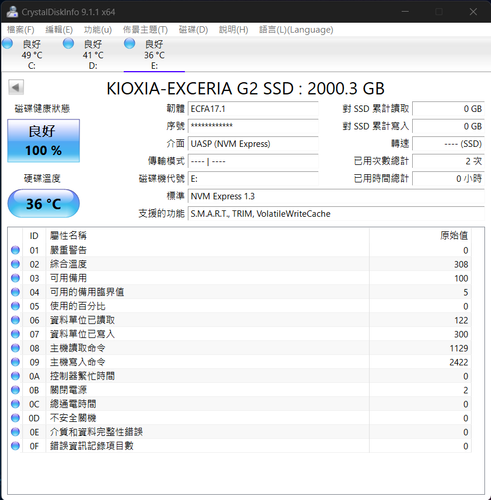Select the 使用的百分比 attribute row

(x=240, y=306)
